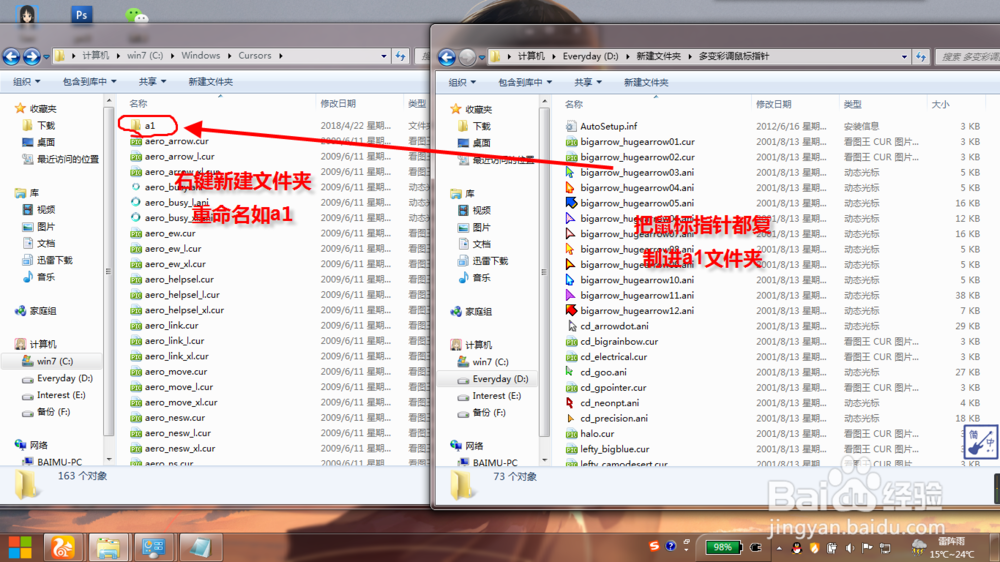Select bigarrow_hugearrow05.ani cursor icon

[x=571, y=203]
